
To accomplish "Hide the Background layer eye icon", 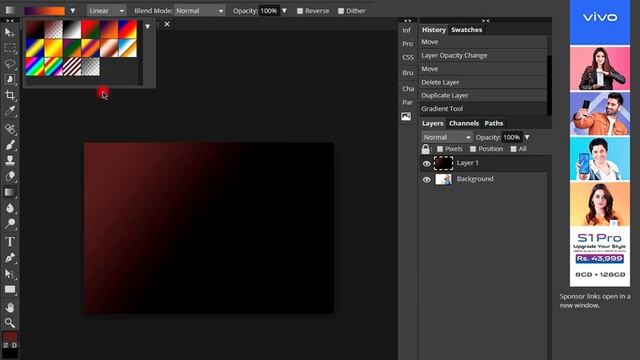I will pyautogui.click(x=427, y=180).
